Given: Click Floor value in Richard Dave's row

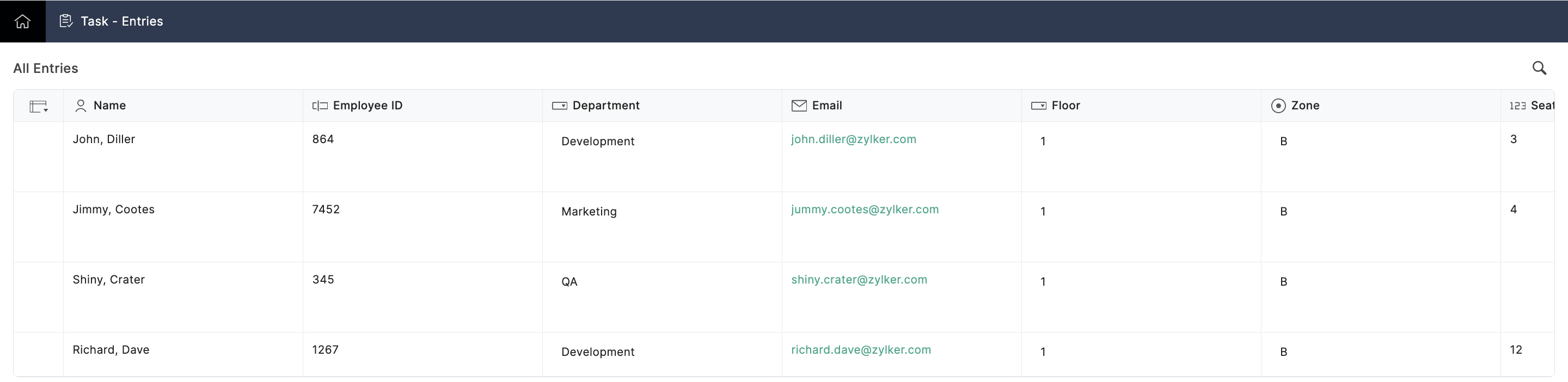Looking at the screenshot, I should click(1043, 352).
